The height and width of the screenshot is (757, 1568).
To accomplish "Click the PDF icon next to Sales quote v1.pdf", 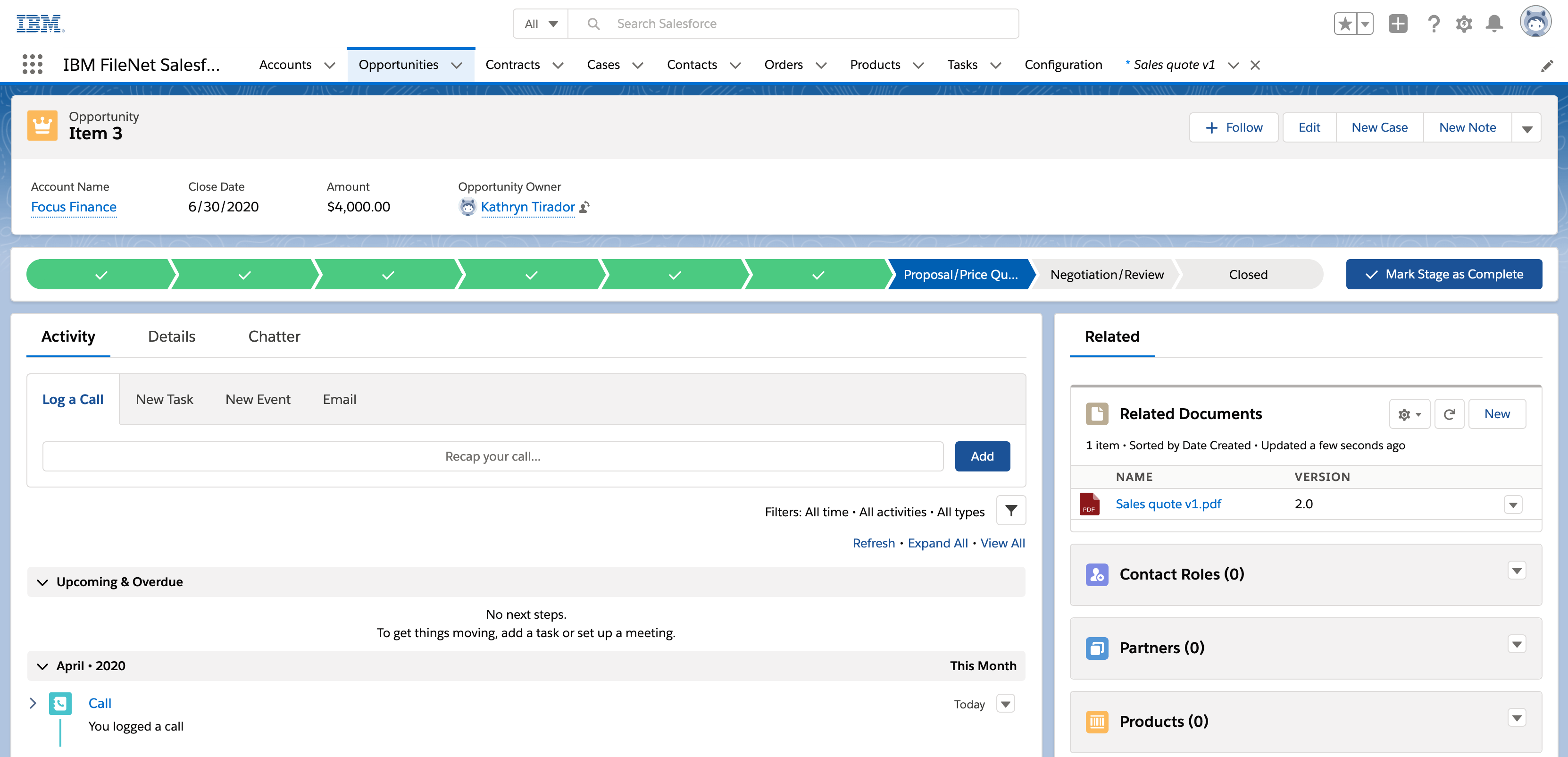I will tap(1089, 504).
